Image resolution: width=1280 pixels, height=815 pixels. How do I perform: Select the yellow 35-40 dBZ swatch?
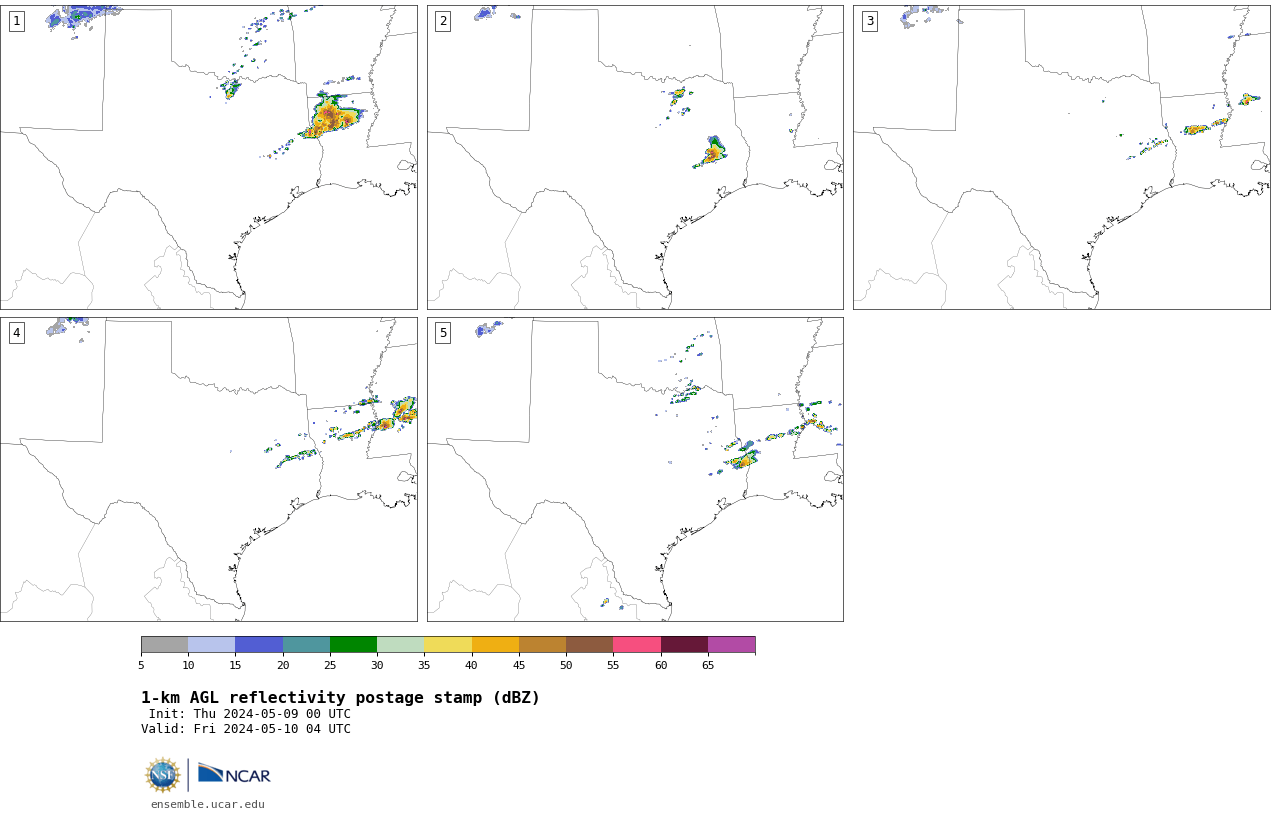click(x=448, y=645)
